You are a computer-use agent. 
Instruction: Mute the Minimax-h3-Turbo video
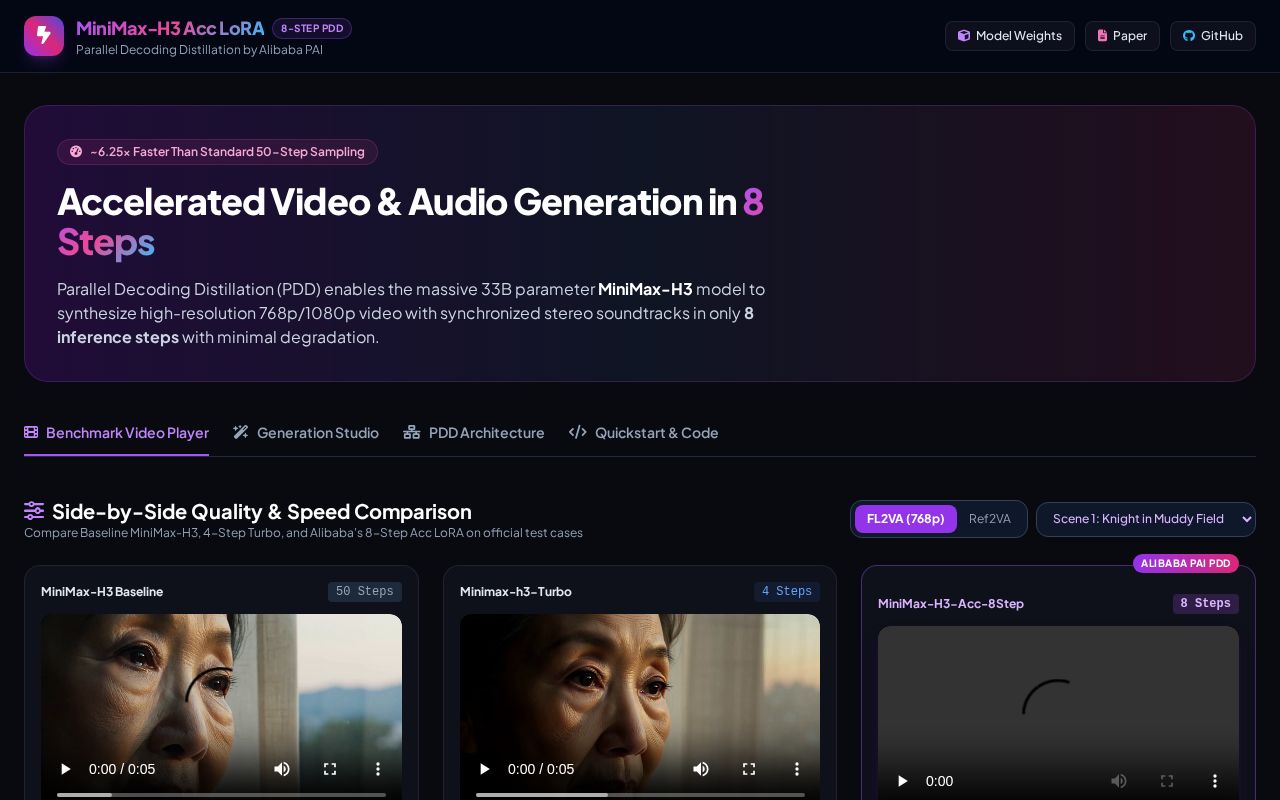click(701, 769)
